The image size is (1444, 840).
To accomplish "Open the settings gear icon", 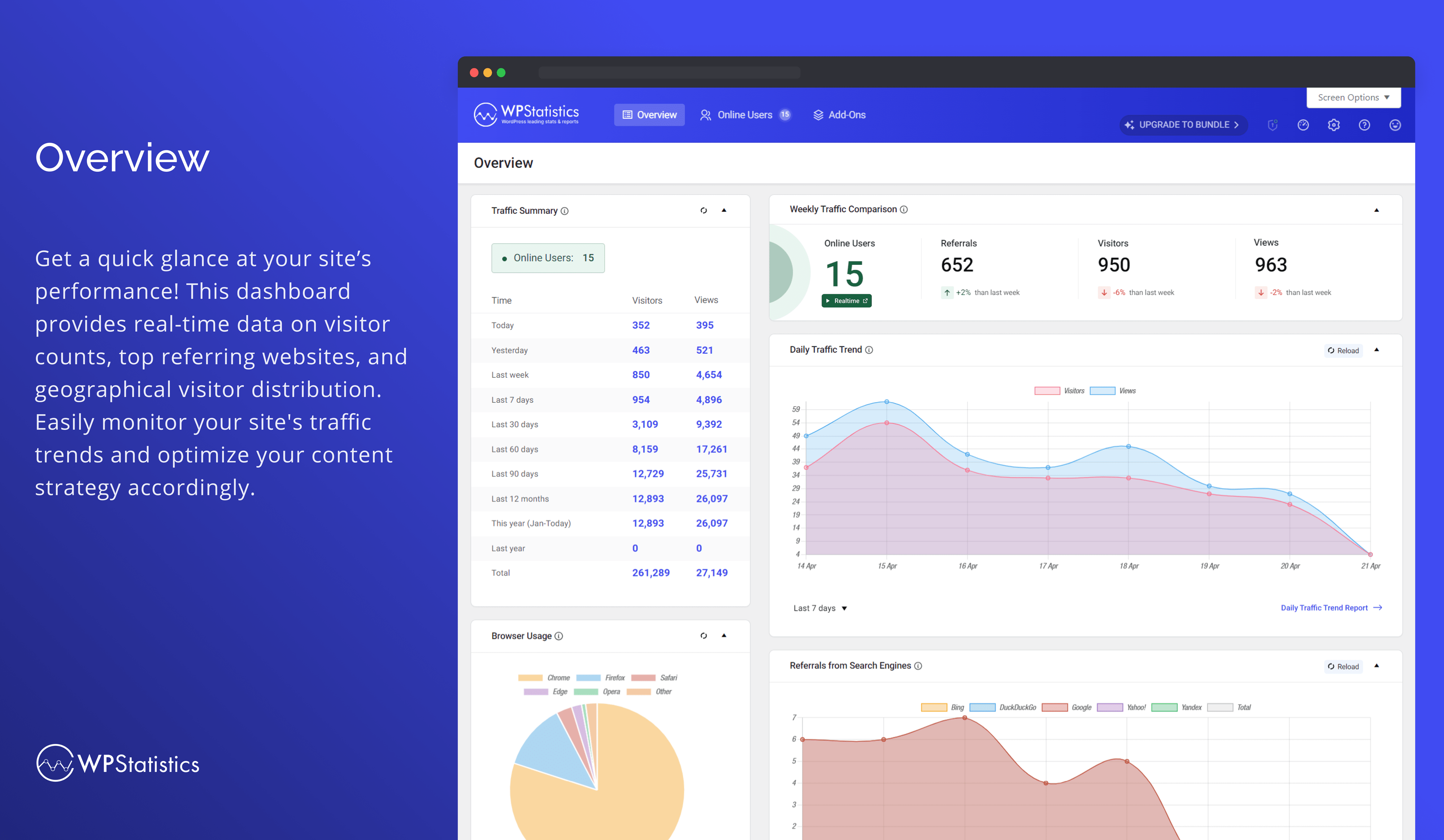I will [1334, 125].
